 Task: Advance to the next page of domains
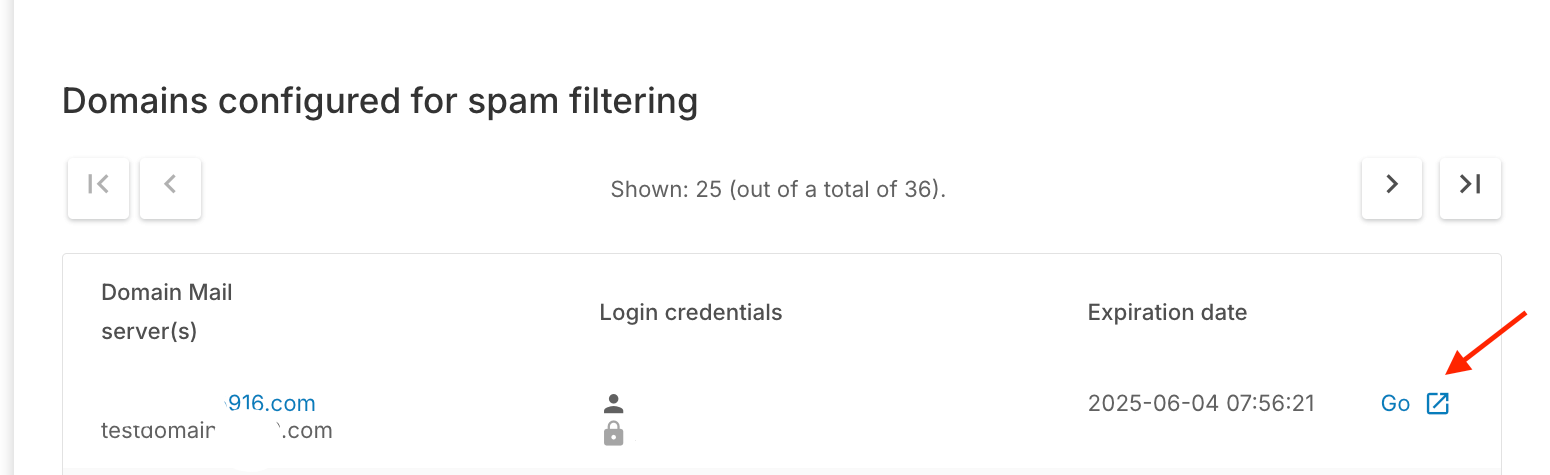coord(1392,188)
